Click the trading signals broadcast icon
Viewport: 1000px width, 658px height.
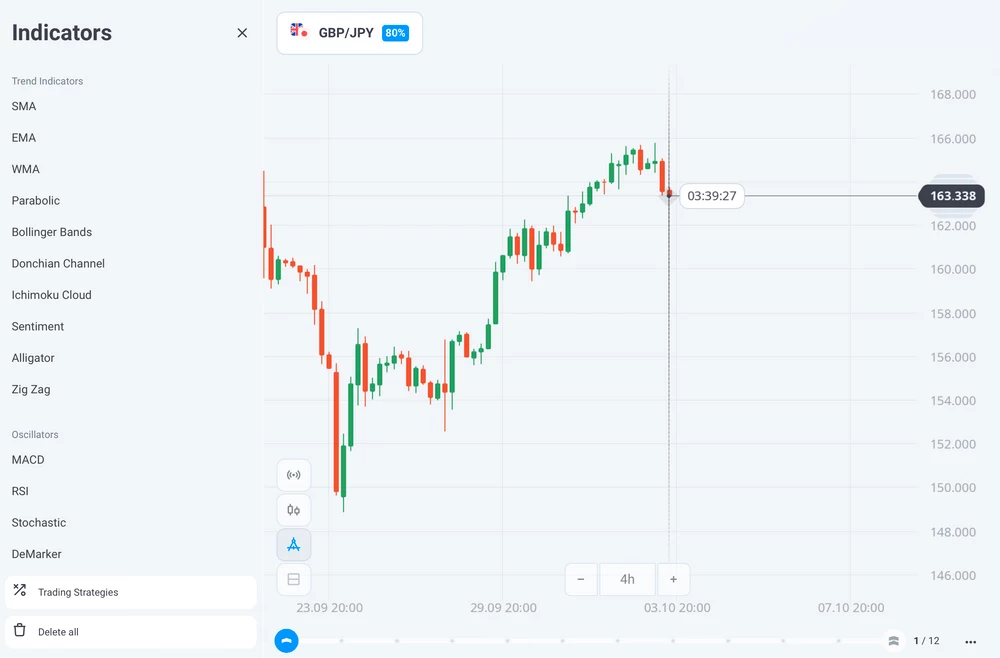(293, 475)
